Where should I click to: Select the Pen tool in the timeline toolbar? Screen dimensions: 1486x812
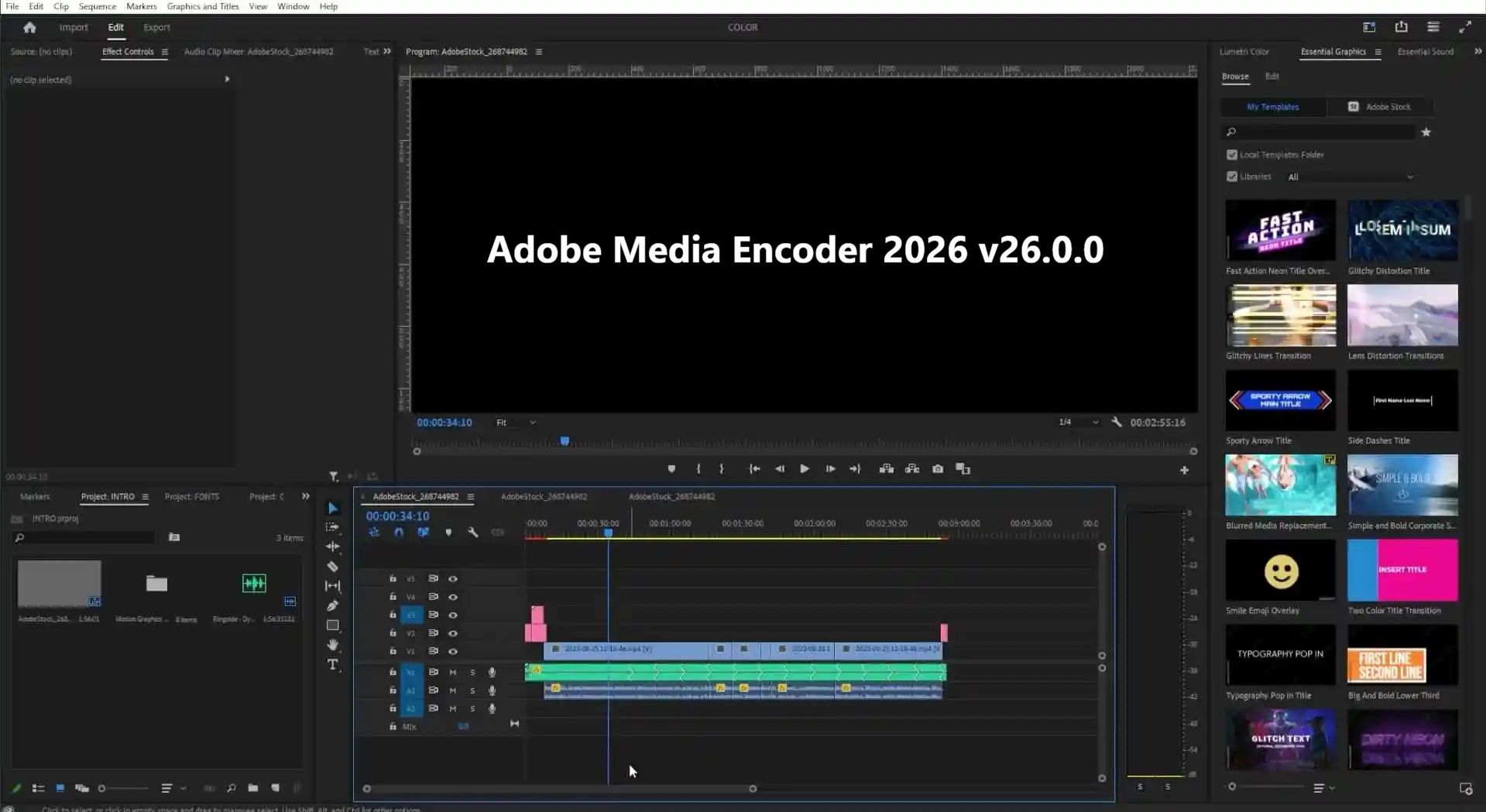click(x=333, y=605)
